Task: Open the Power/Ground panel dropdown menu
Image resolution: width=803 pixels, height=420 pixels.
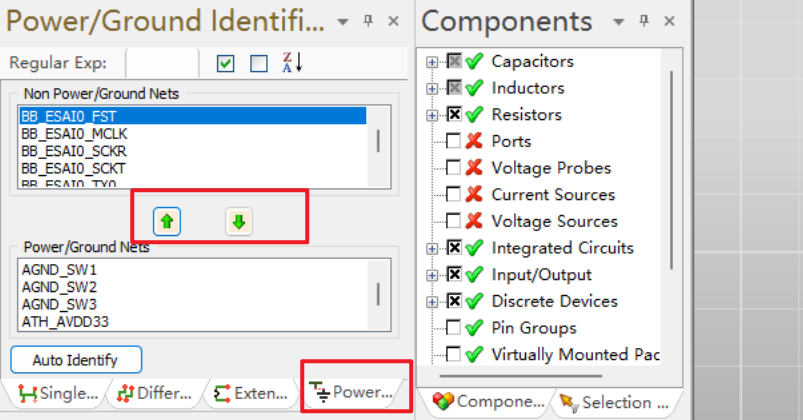Action: [x=343, y=22]
